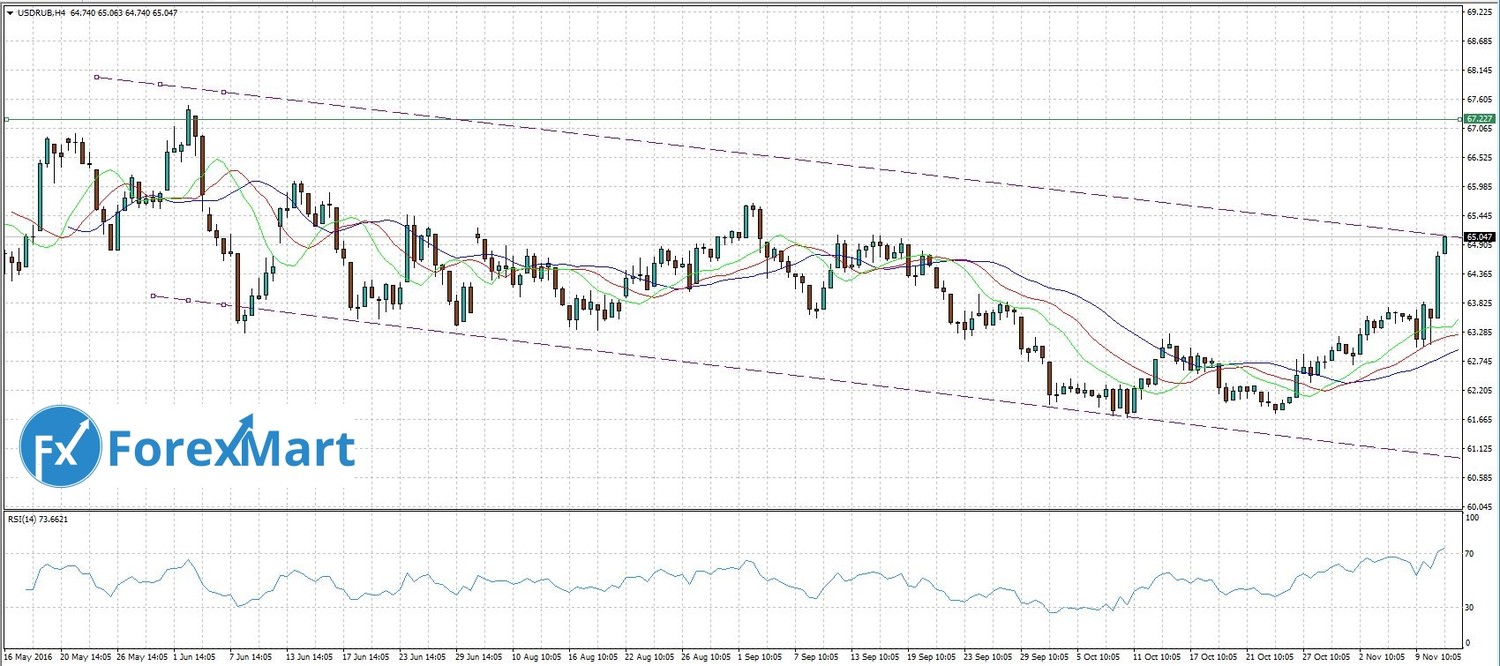Click the right-end handle of the green horizontal line
1500x666 pixels.
coord(1458,119)
